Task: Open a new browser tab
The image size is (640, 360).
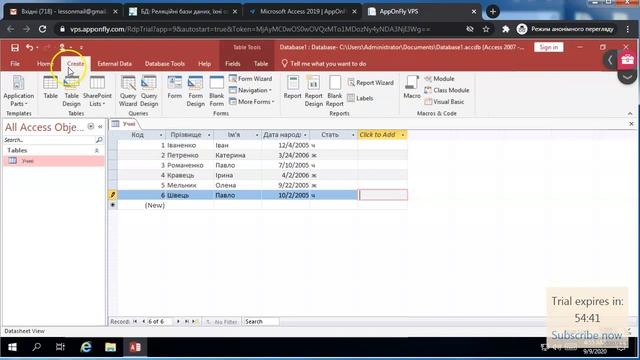Action: click(x=493, y=11)
